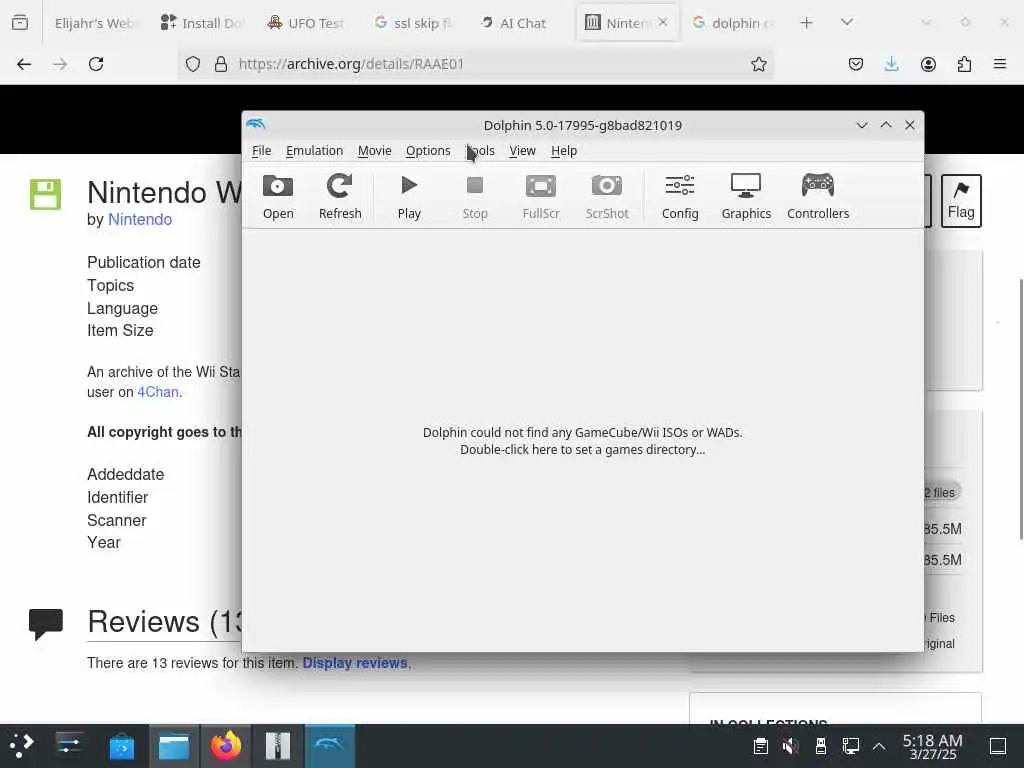Open Controllers settings in Dolphin

[818, 197]
